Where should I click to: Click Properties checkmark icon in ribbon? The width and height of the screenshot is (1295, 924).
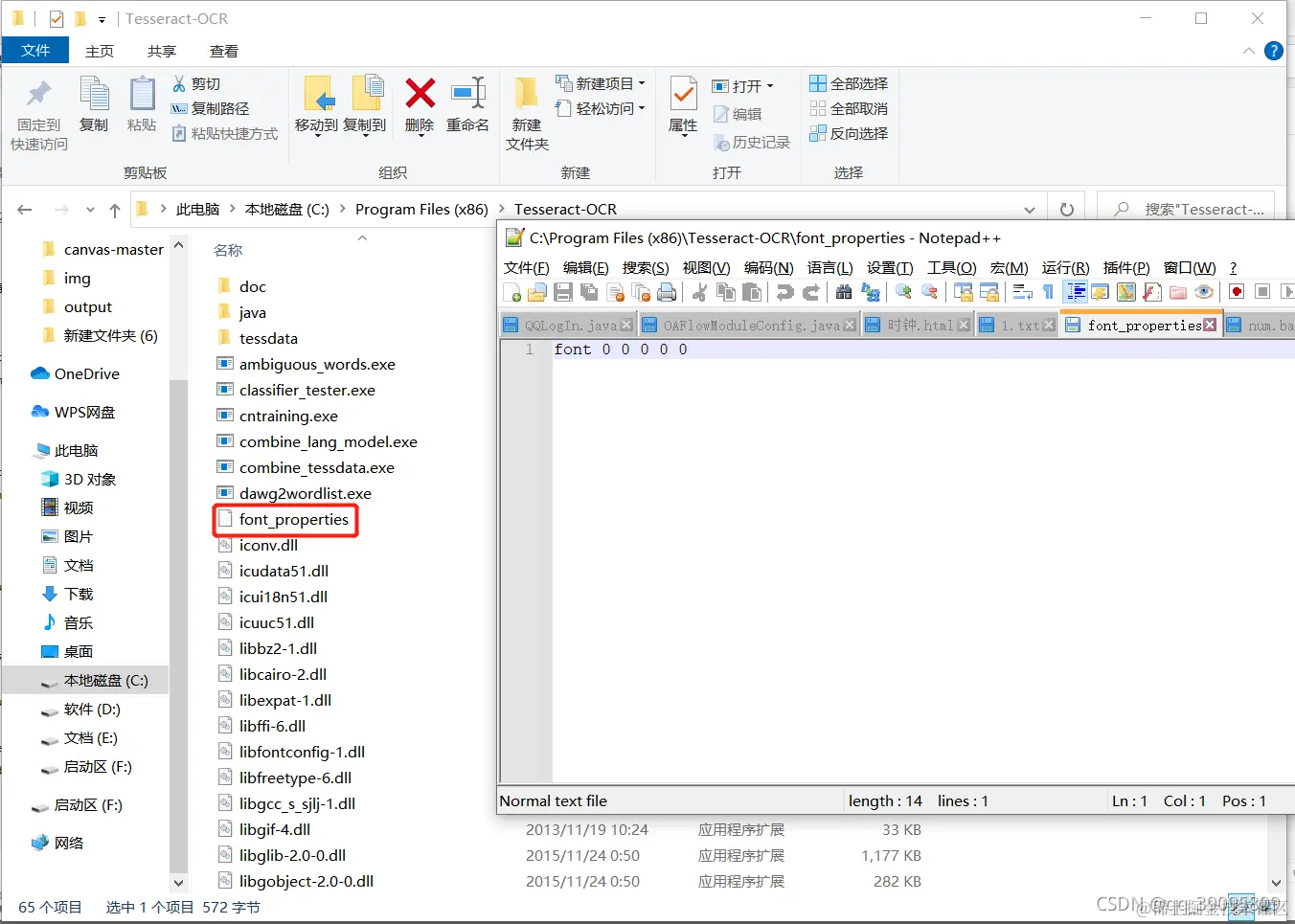point(683,95)
